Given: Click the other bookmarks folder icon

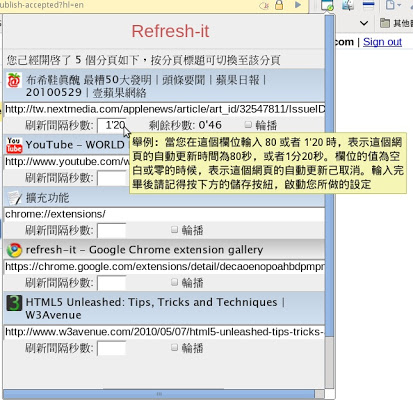Looking at the screenshot, I should click(385, 23).
